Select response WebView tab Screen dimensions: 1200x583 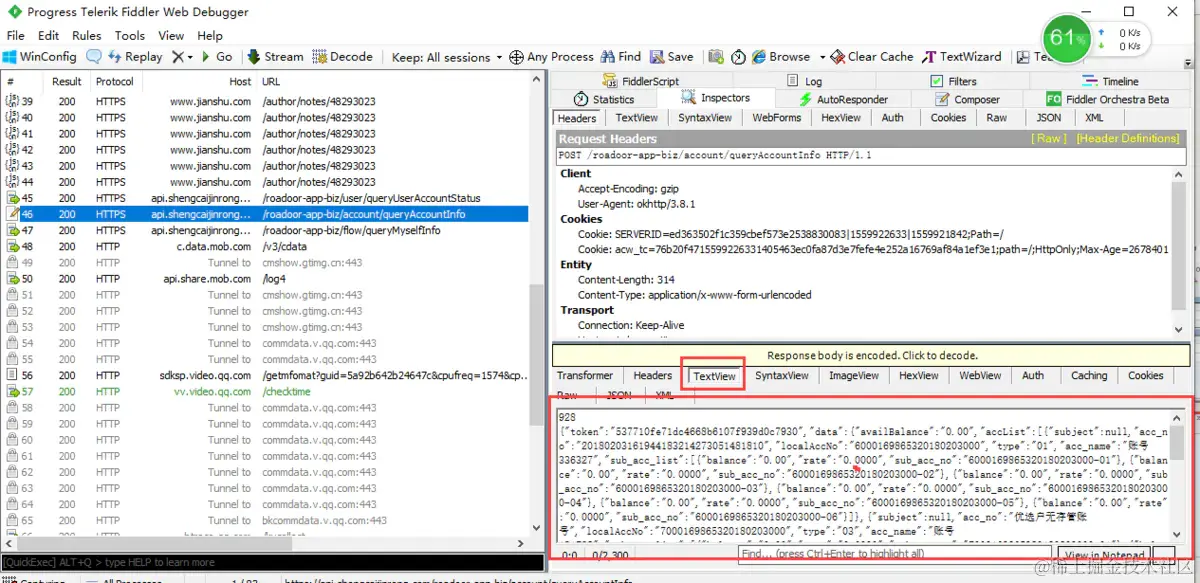point(980,376)
